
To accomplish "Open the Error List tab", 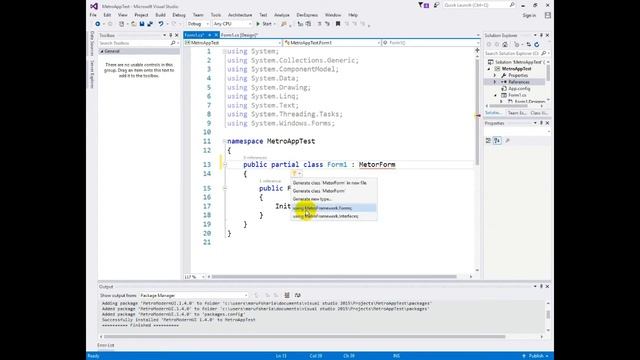I will (106, 345).
